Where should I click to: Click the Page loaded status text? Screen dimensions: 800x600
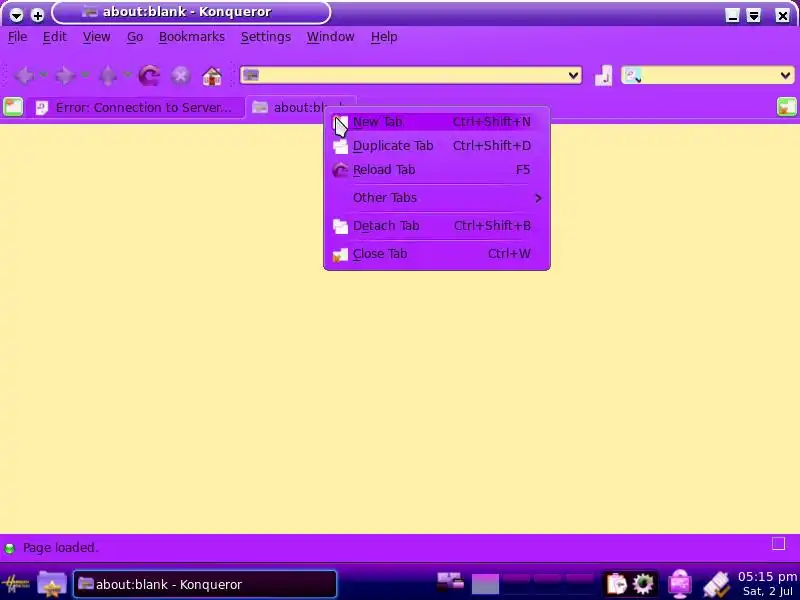pos(60,548)
